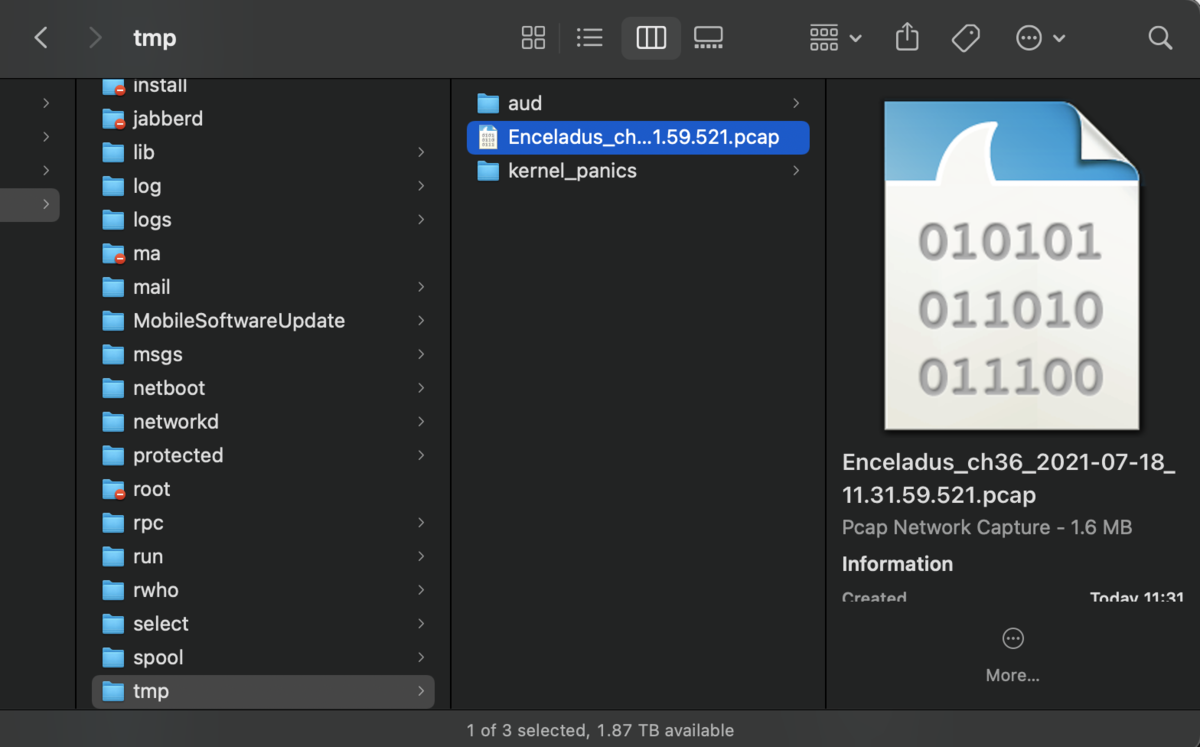Toggle column view button
1200x747 pixels.
[x=651, y=38]
